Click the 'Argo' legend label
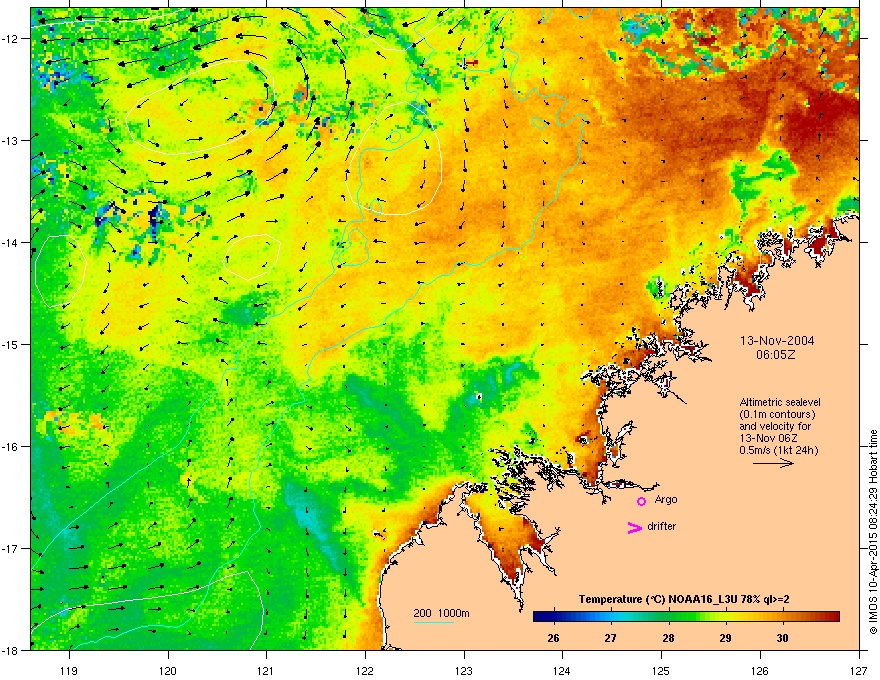This screenshot has width=880, height=680. 666,499
